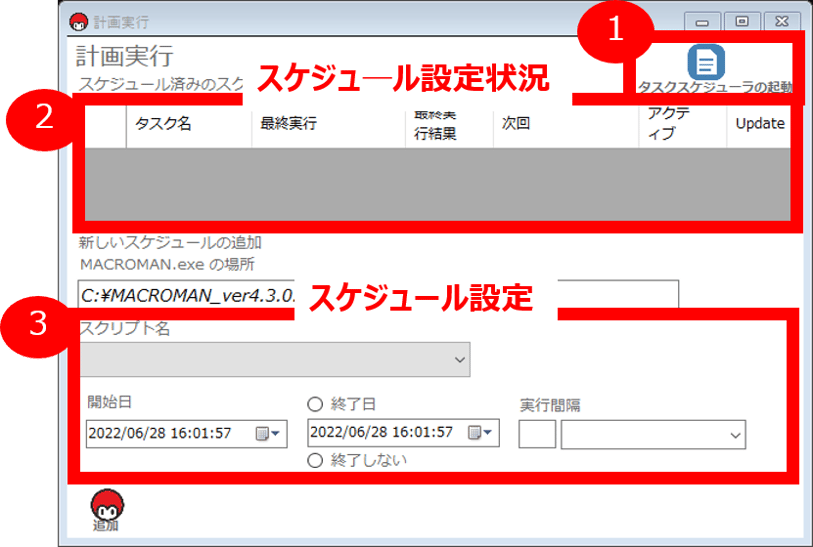Viewport: 813px width, 547px height.
Task: Click the タスク名 column header
Action: coord(189,124)
